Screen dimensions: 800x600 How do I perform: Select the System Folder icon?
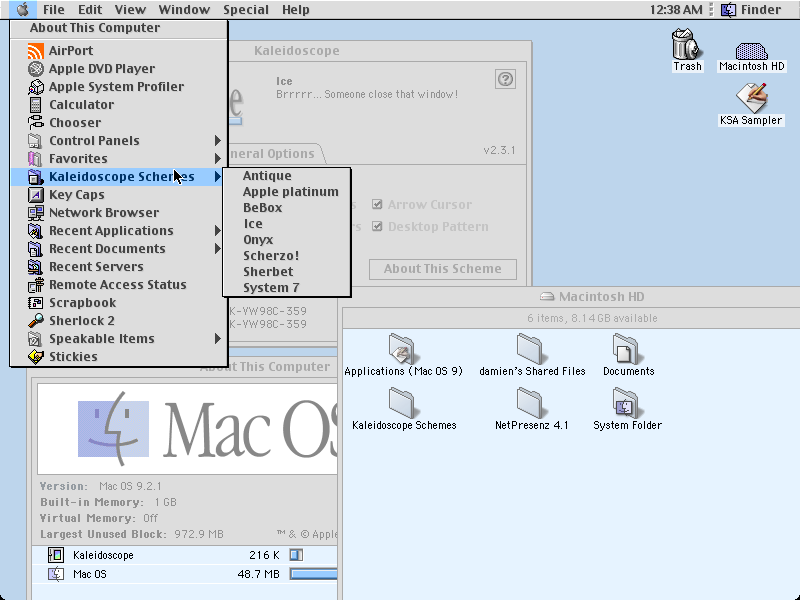click(x=627, y=403)
